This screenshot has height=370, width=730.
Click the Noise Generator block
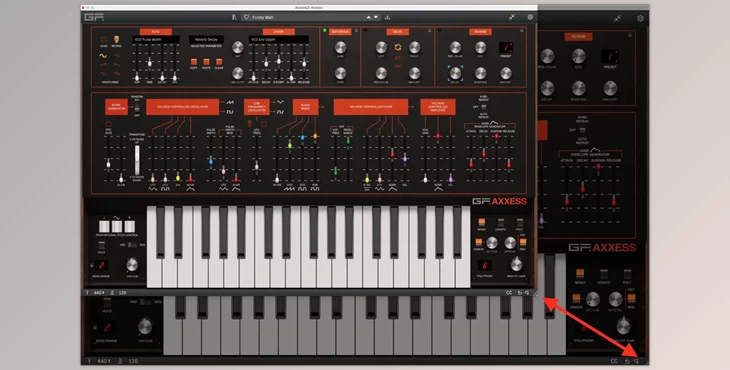click(x=116, y=107)
